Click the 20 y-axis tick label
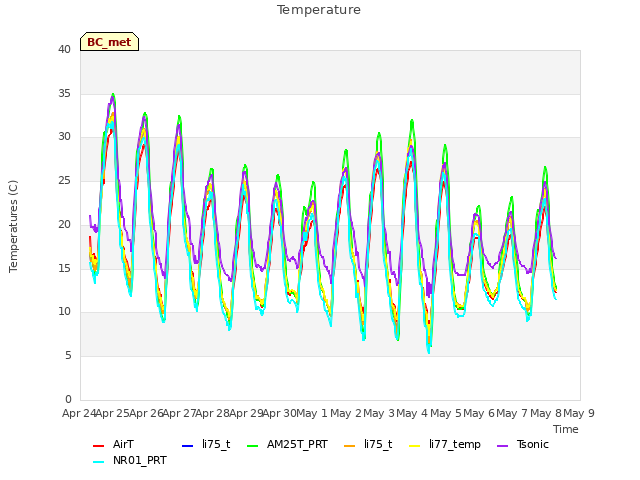The image size is (640, 480). click(64, 224)
